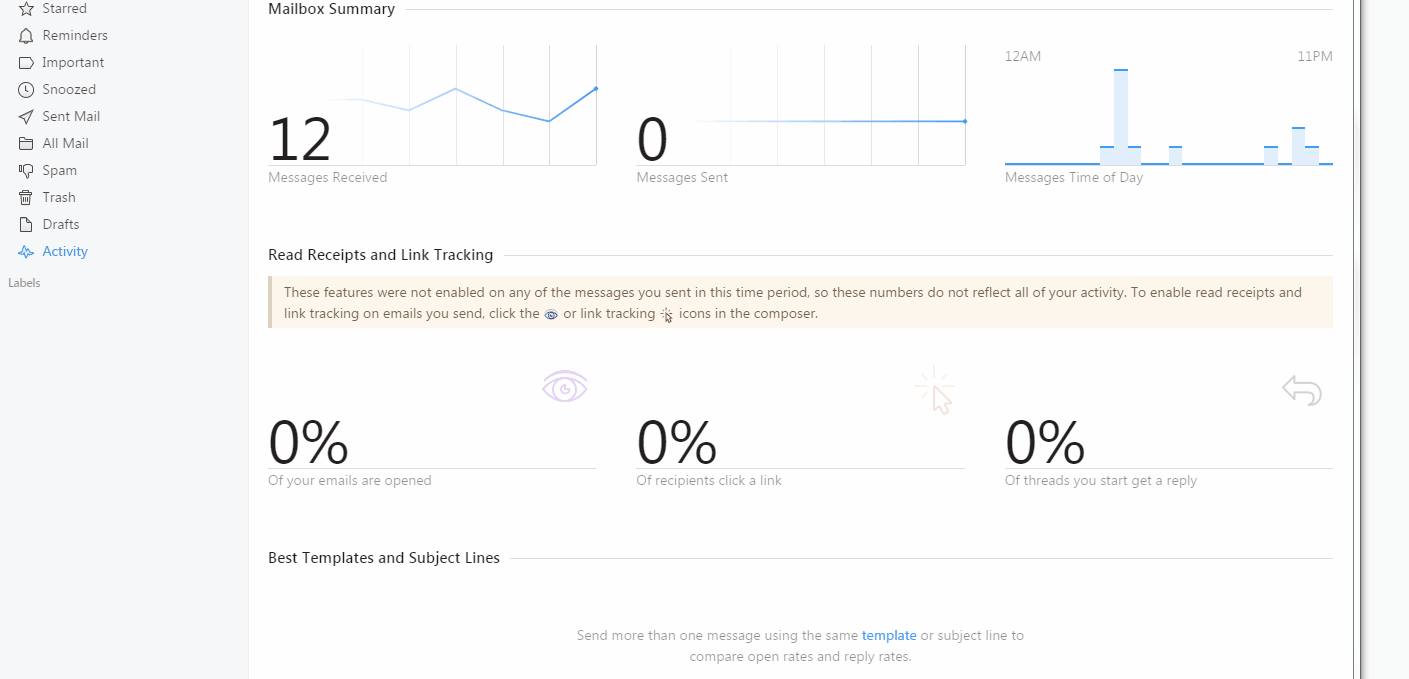The width and height of the screenshot is (1409, 679).
Task: Go to the All Mail folder
Action: (x=65, y=143)
